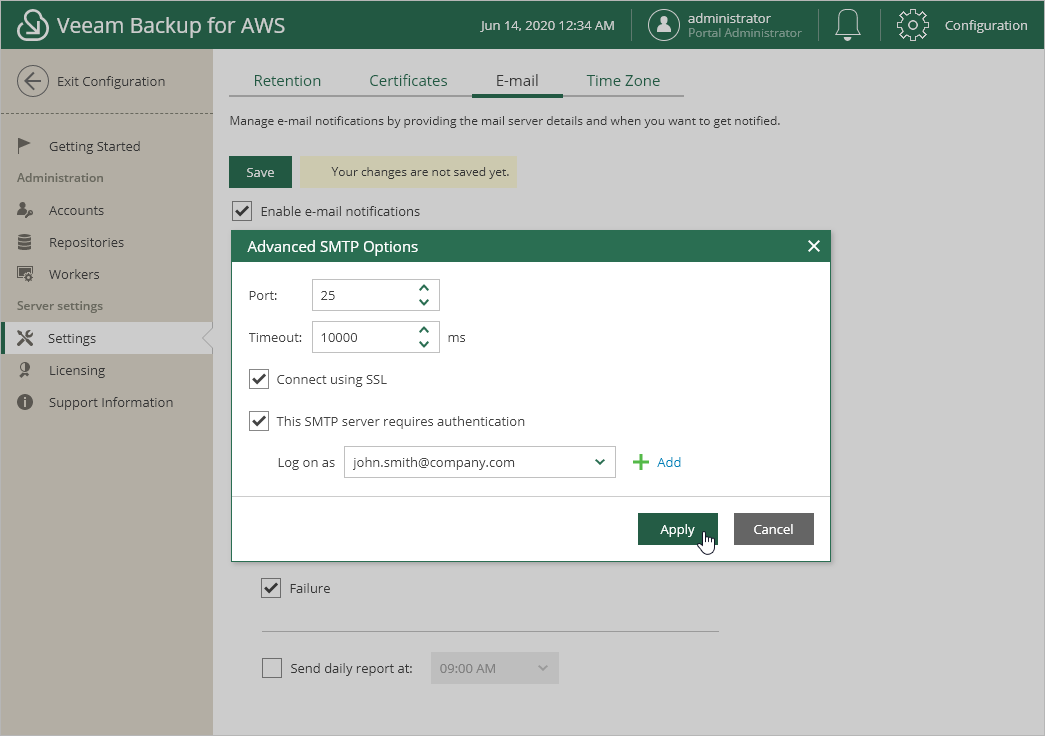Click the Cancel button

[x=774, y=529]
